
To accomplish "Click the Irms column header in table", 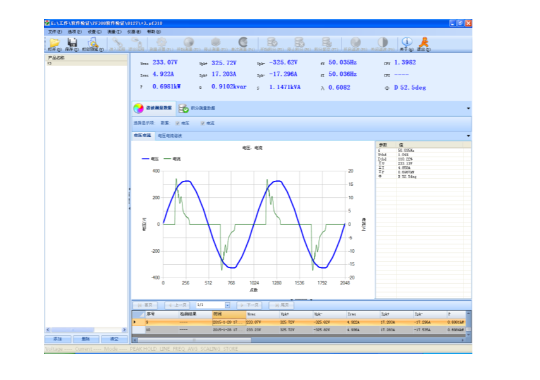I will point(363,314).
